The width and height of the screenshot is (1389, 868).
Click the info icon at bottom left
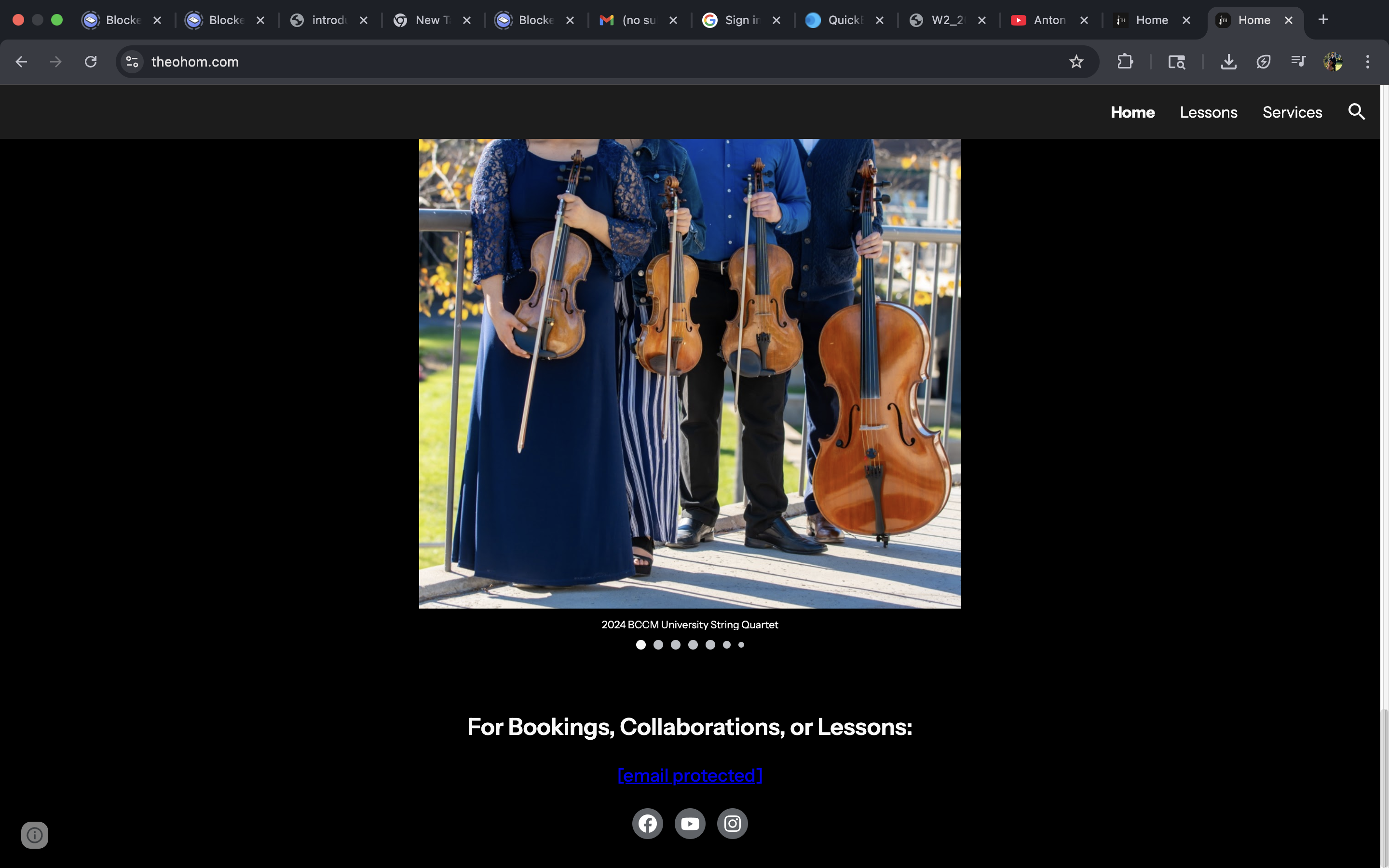click(34, 835)
